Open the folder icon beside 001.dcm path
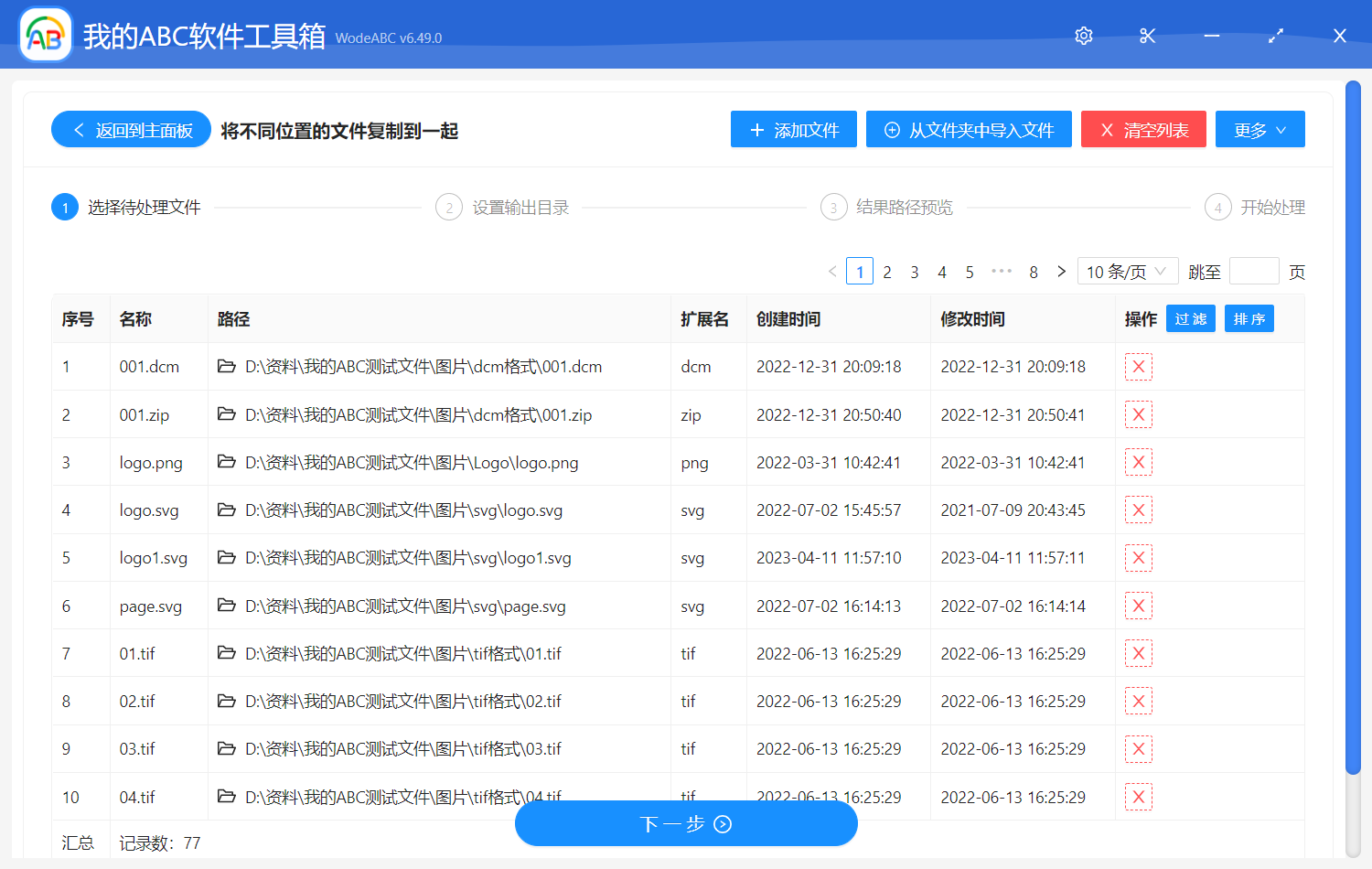The width and height of the screenshot is (1372, 869). click(227, 366)
